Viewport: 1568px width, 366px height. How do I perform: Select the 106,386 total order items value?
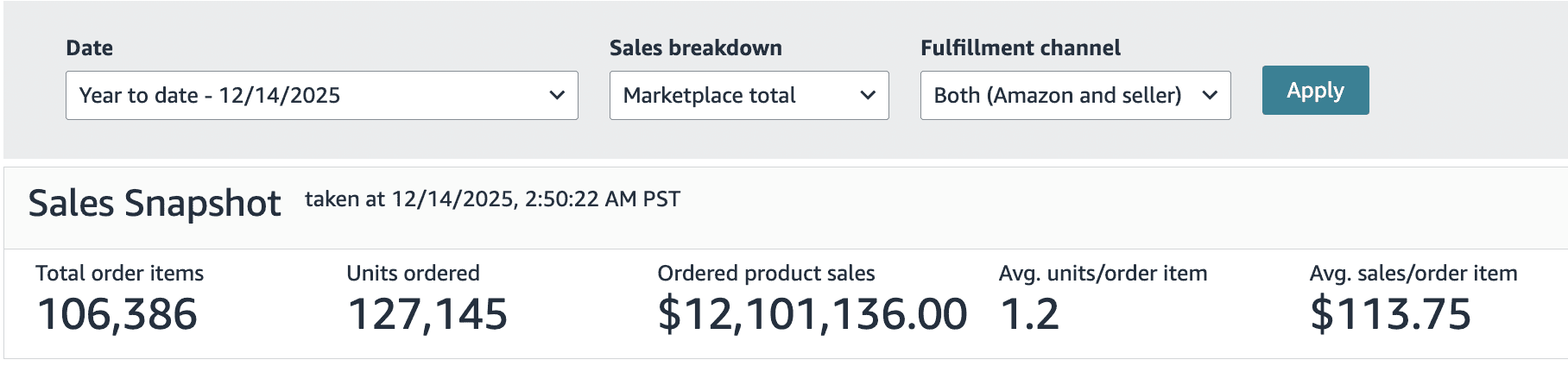pyautogui.click(x=117, y=314)
